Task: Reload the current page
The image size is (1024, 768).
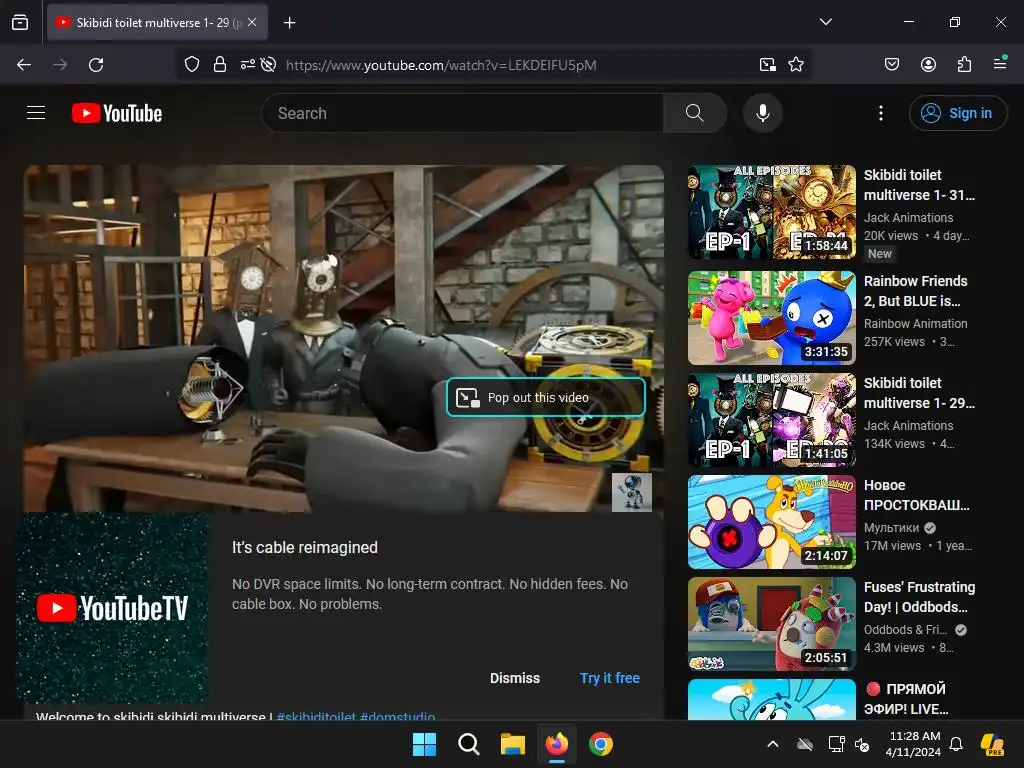Action: 96,65
